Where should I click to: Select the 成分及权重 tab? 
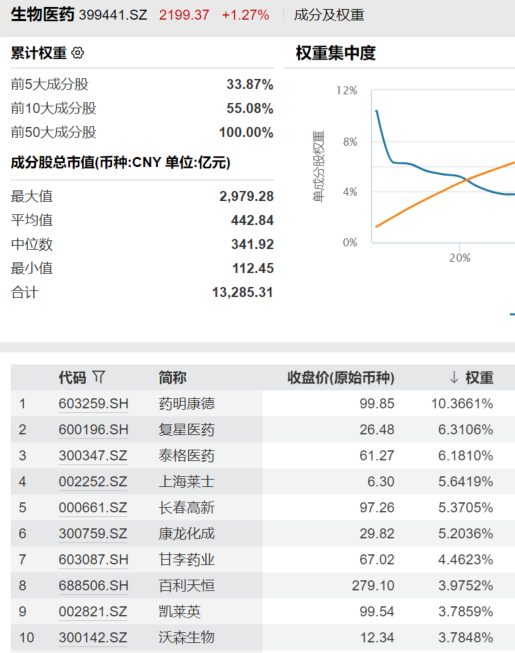329,15
